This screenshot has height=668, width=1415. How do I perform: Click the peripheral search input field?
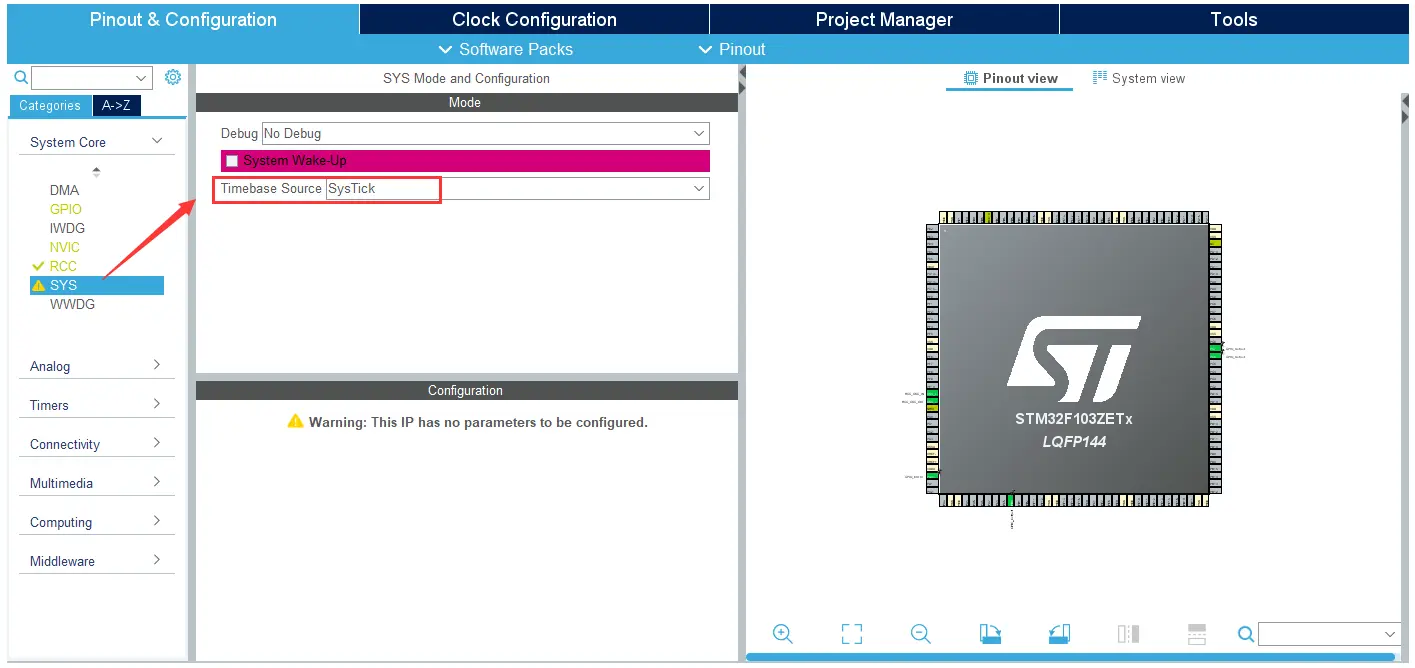point(82,78)
